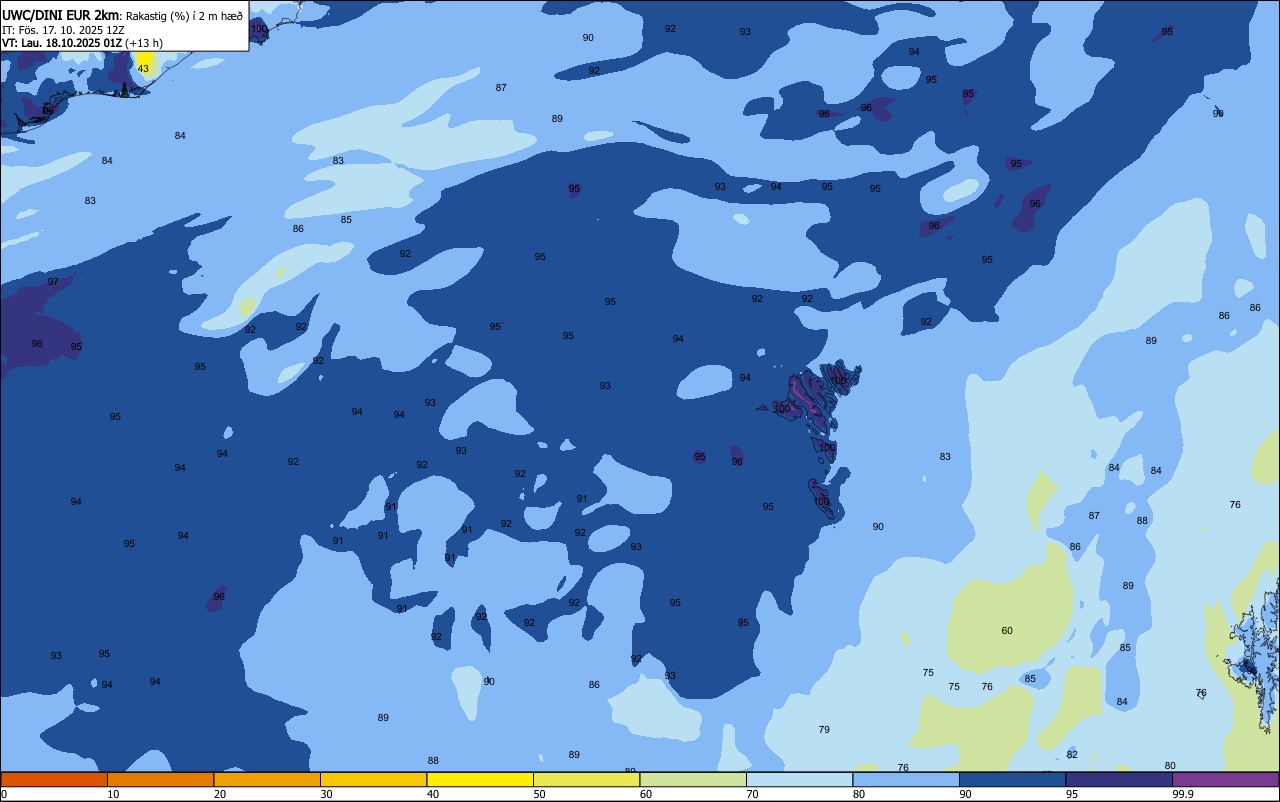The image size is (1280, 802).
Task: Pick the pale green 60–70 legend swatch
Action: [x=693, y=779]
